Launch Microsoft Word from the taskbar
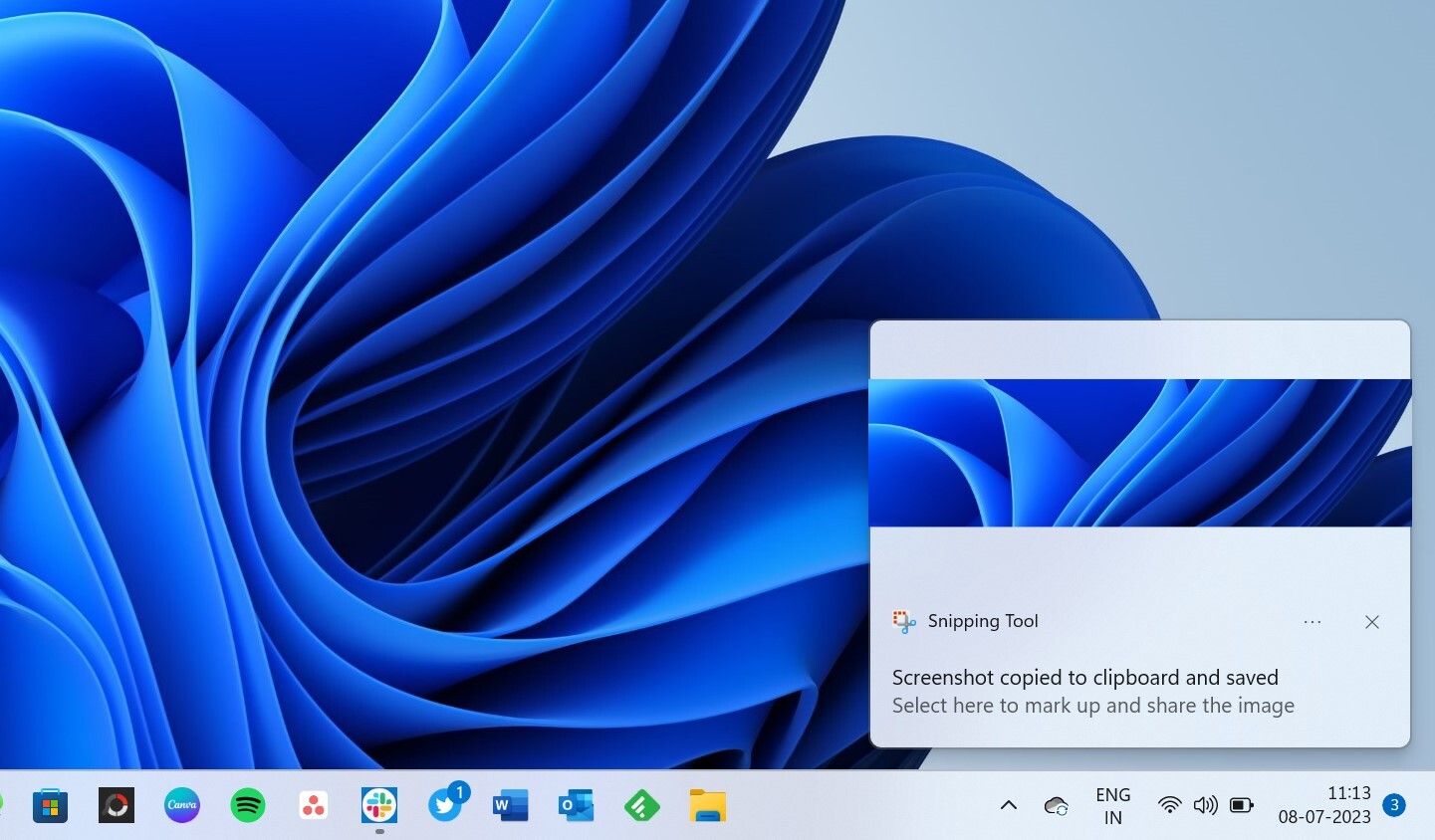1435x840 pixels. pos(511,805)
